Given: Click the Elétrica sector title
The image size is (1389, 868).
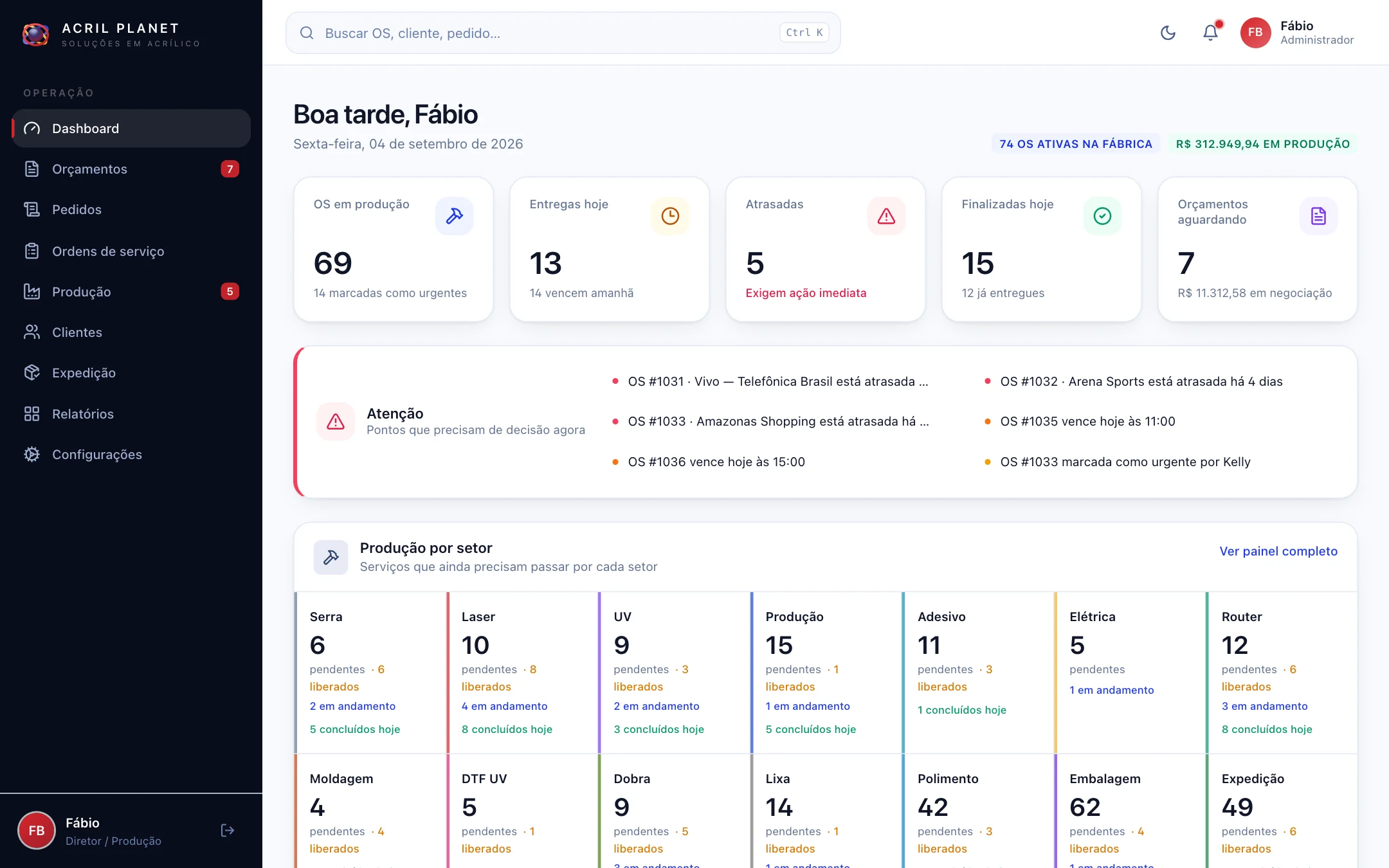Looking at the screenshot, I should click(x=1093, y=617).
